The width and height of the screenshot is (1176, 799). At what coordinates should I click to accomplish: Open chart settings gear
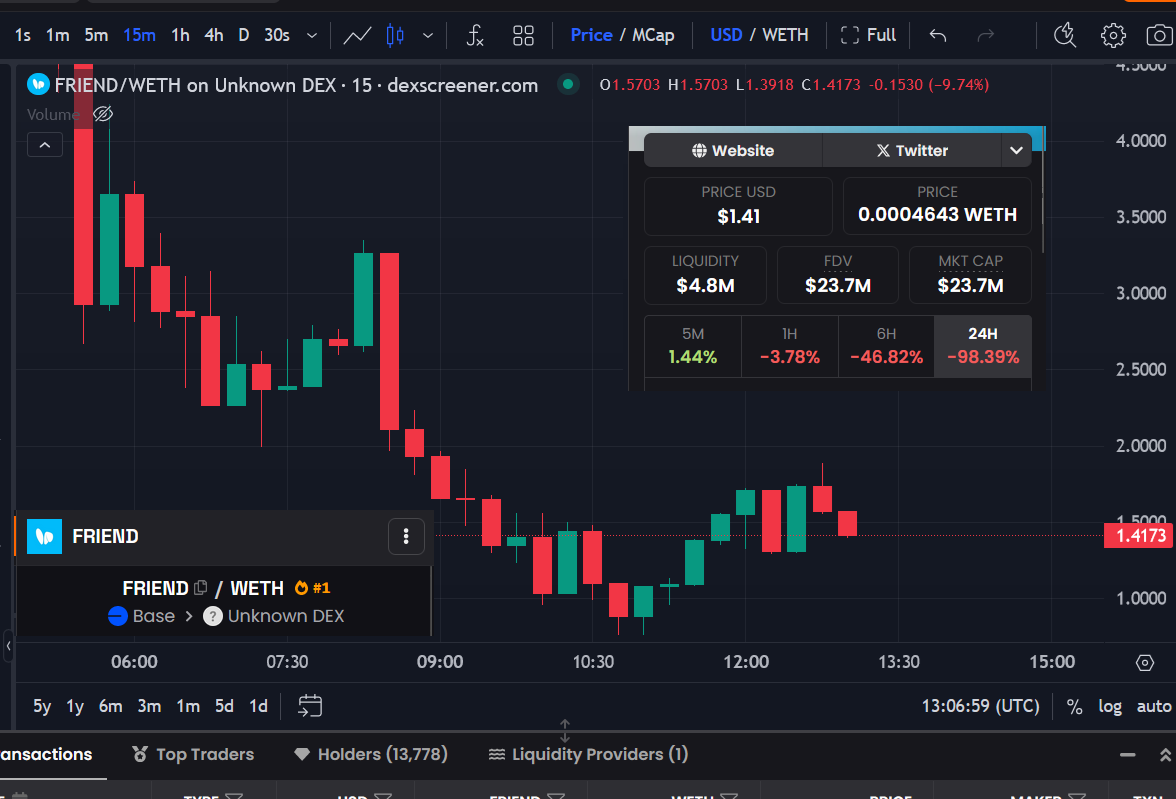click(x=1113, y=35)
